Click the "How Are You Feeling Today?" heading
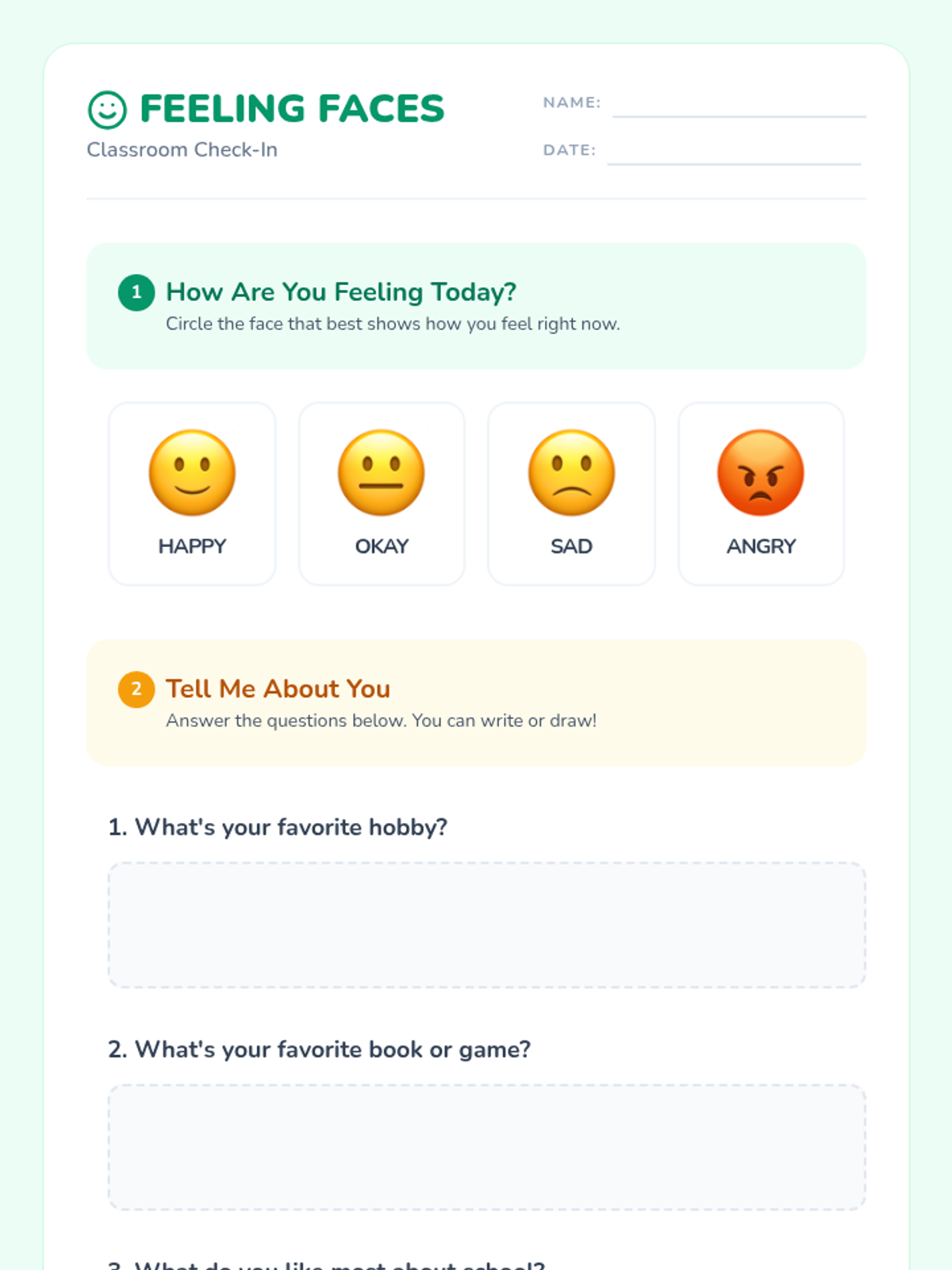Image resolution: width=952 pixels, height=1270 pixels. [x=341, y=292]
